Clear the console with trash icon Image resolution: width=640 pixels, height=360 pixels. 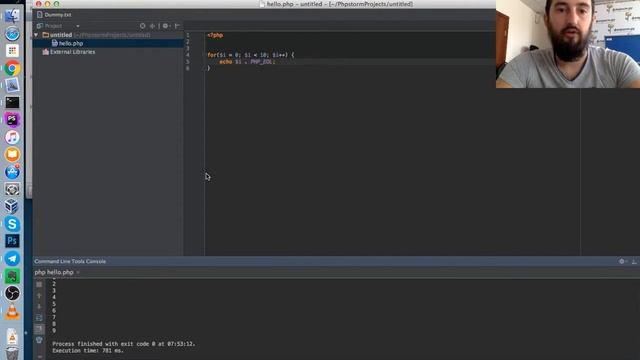[x=39, y=340]
